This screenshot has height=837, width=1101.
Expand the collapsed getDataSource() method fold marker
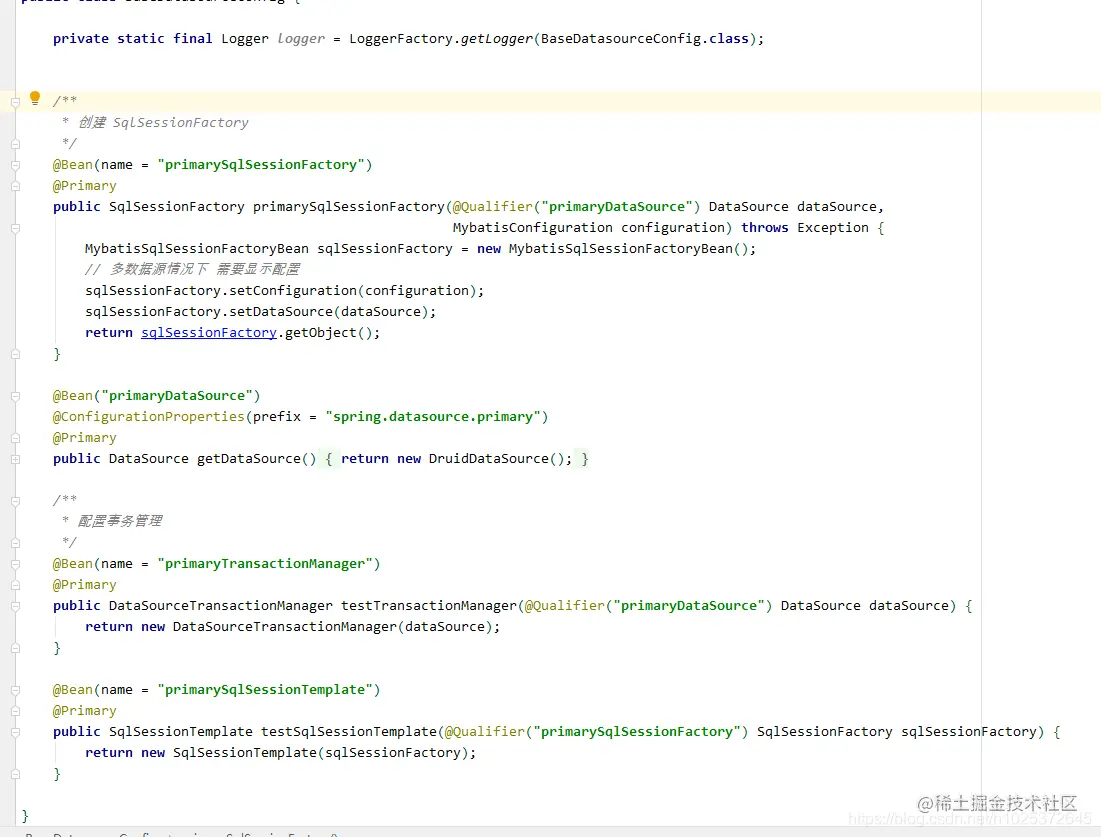point(15,459)
